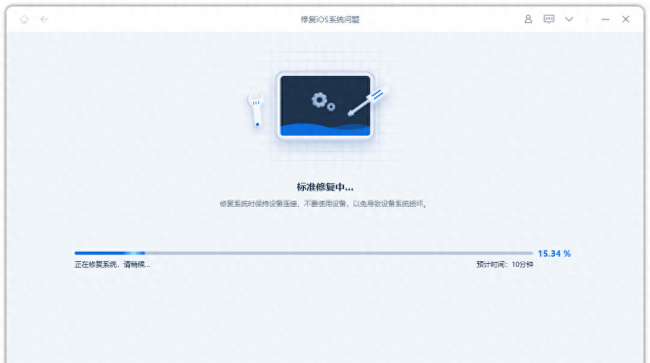Expand the title bar dropdown chevron
650x363 pixels.
coord(569,19)
